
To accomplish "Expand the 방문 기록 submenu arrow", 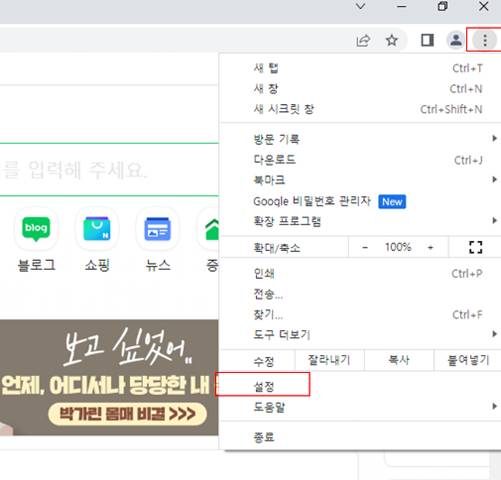I will pyautogui.click(x=494, y=138).
